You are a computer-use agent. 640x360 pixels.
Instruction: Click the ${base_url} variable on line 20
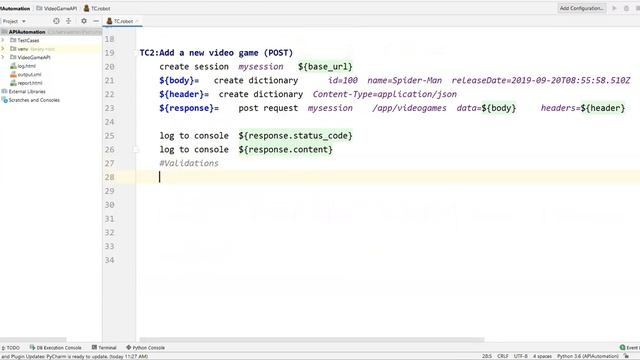click(x=325, y=67)
